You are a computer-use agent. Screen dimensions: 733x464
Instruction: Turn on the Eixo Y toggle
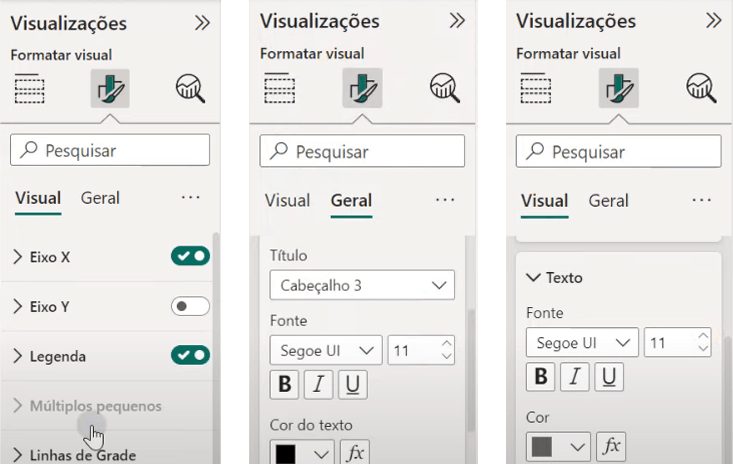[190, 306]
